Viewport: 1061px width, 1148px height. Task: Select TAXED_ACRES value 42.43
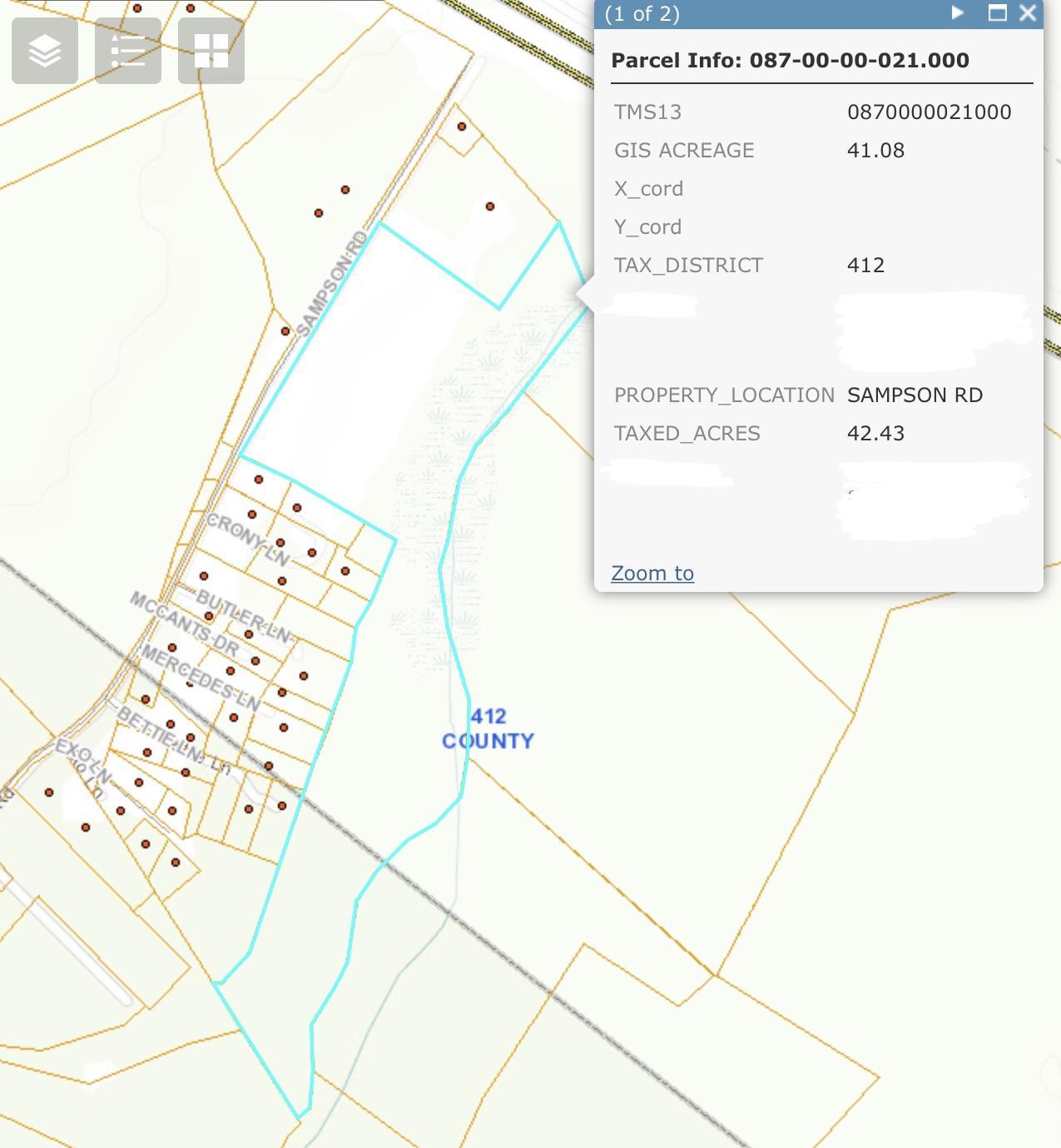(875, 434)
